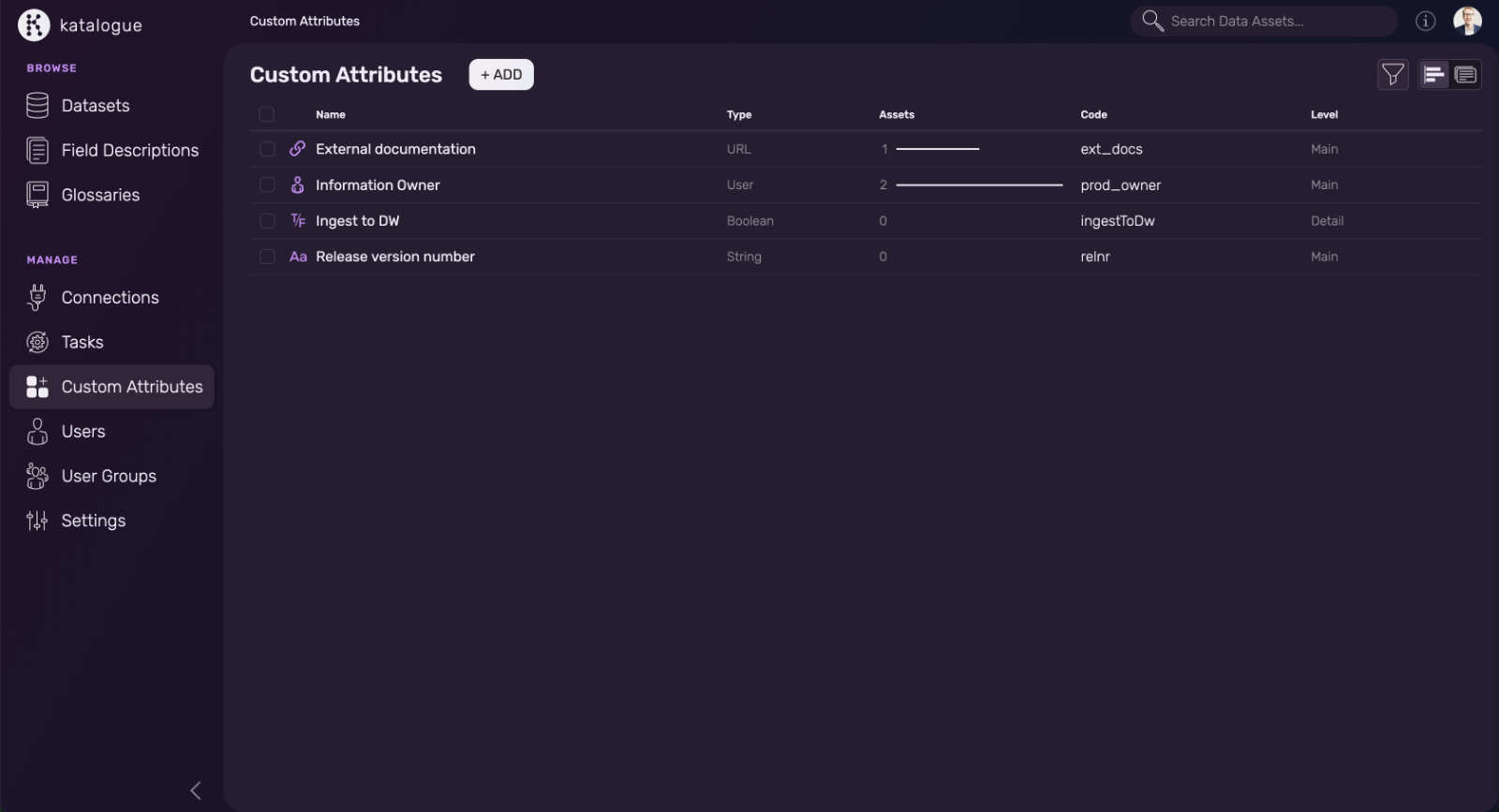Open the Ingest to DW attribute
The image size is (1499, 812).
pos(357,221)
